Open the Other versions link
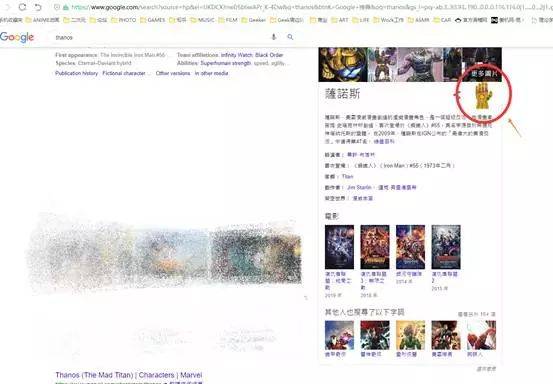 pos(173,73)
